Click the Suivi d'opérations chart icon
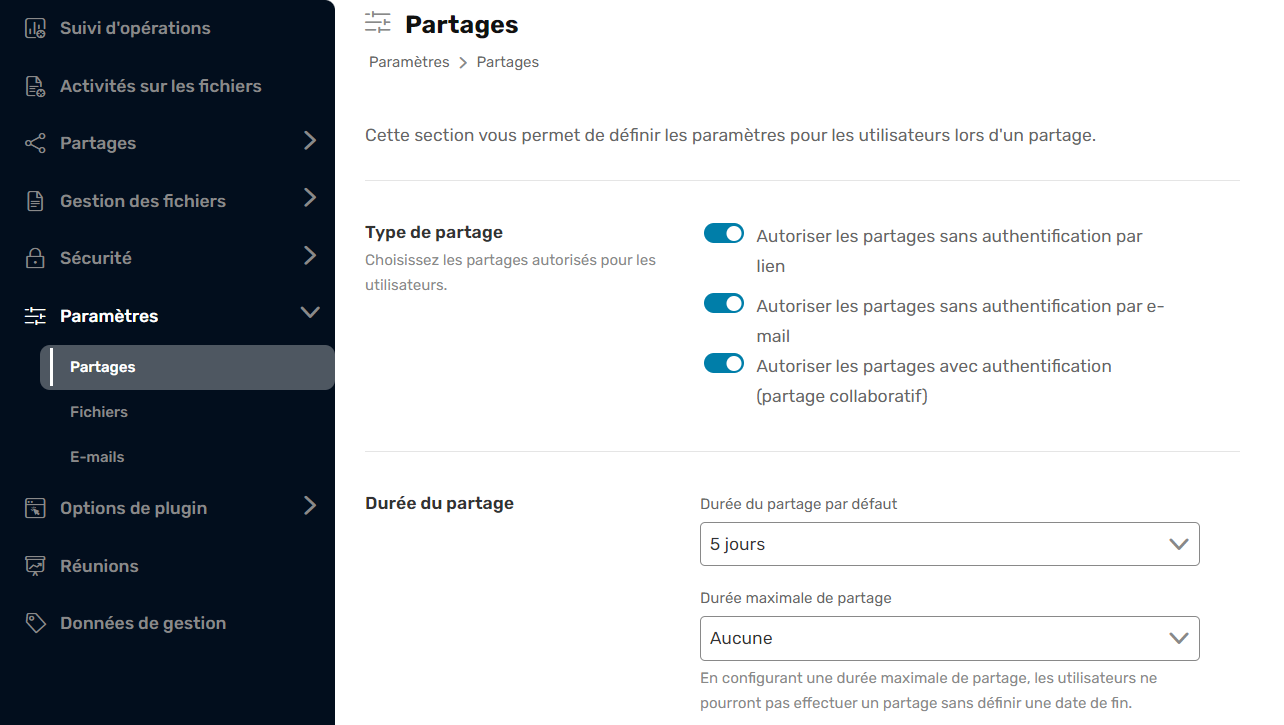 [x=35, y=29]
